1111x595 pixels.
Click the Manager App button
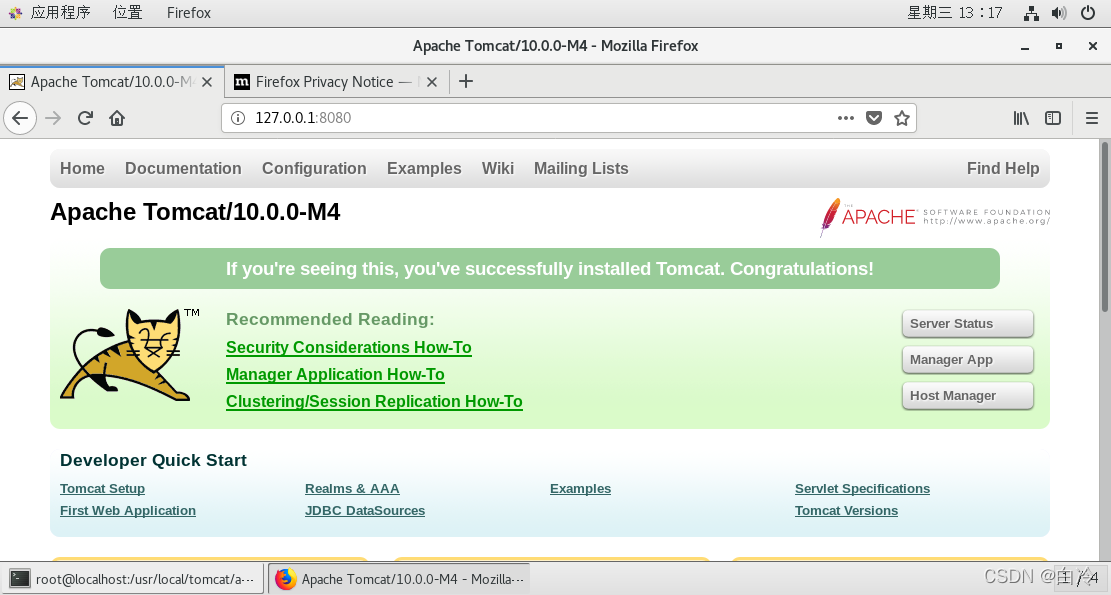click(967, 360)
